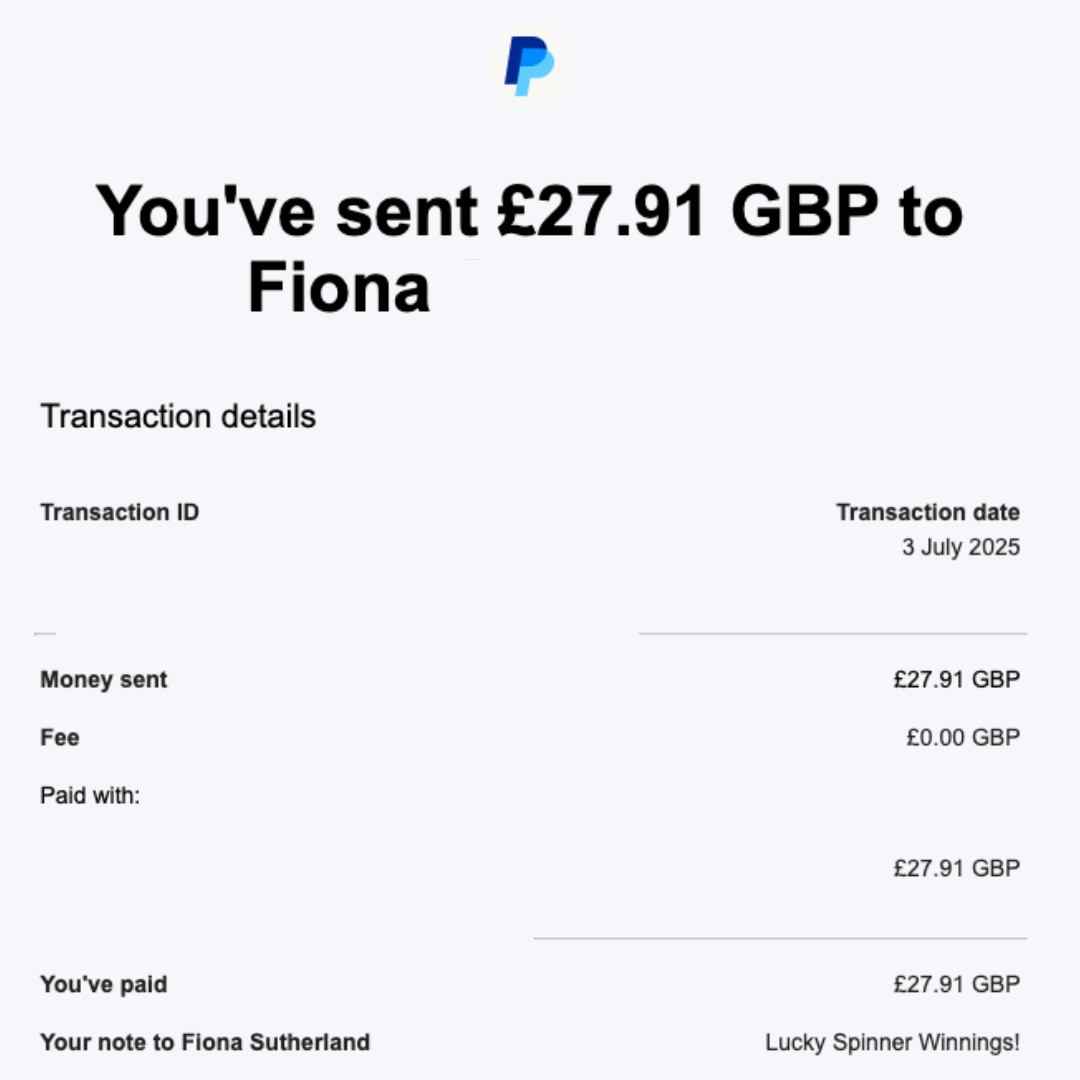The width and height of the screenshot is (1080, 1080).
Task: Click Your note to Fiona Sutherland label
Action: (205, 1042)
